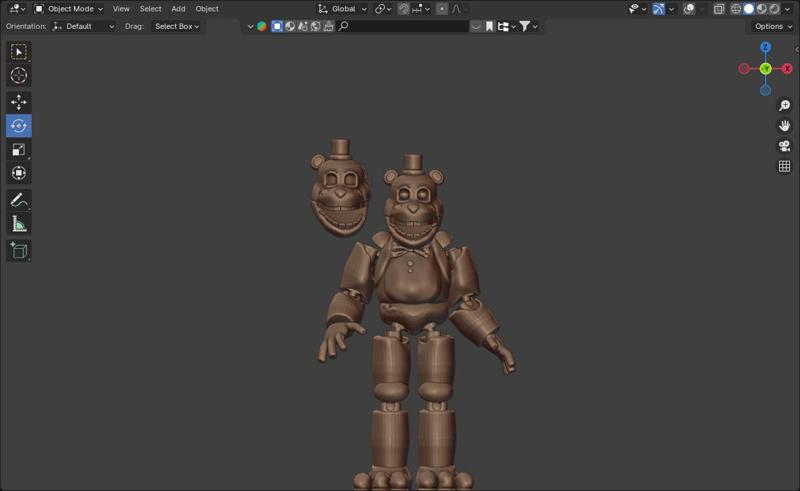Click the small dropdown arrow before asset icon
The image size is (800, 491).
point(250,27)
